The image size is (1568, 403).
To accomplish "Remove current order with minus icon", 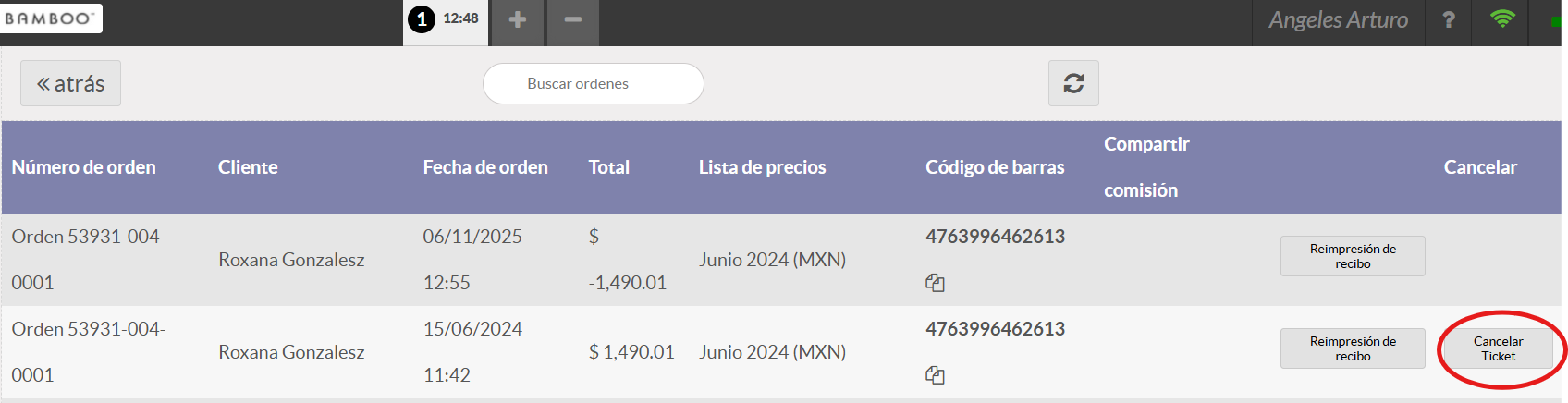I will 573,19.
